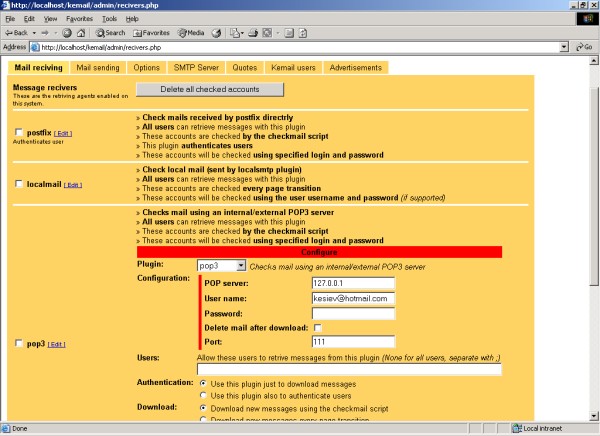Click the 'Check mails received by postfix directrly' text
Screen dimensions: 600x436
click(218, 118)
